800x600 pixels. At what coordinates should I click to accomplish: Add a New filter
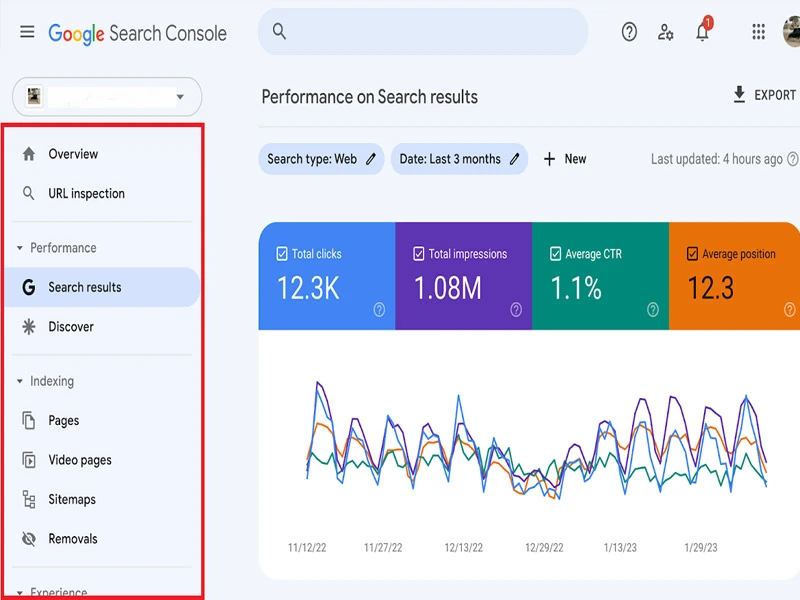565,159
